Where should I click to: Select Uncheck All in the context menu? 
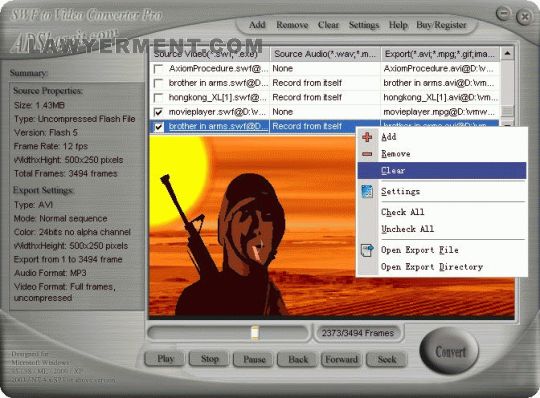[442, 229]
